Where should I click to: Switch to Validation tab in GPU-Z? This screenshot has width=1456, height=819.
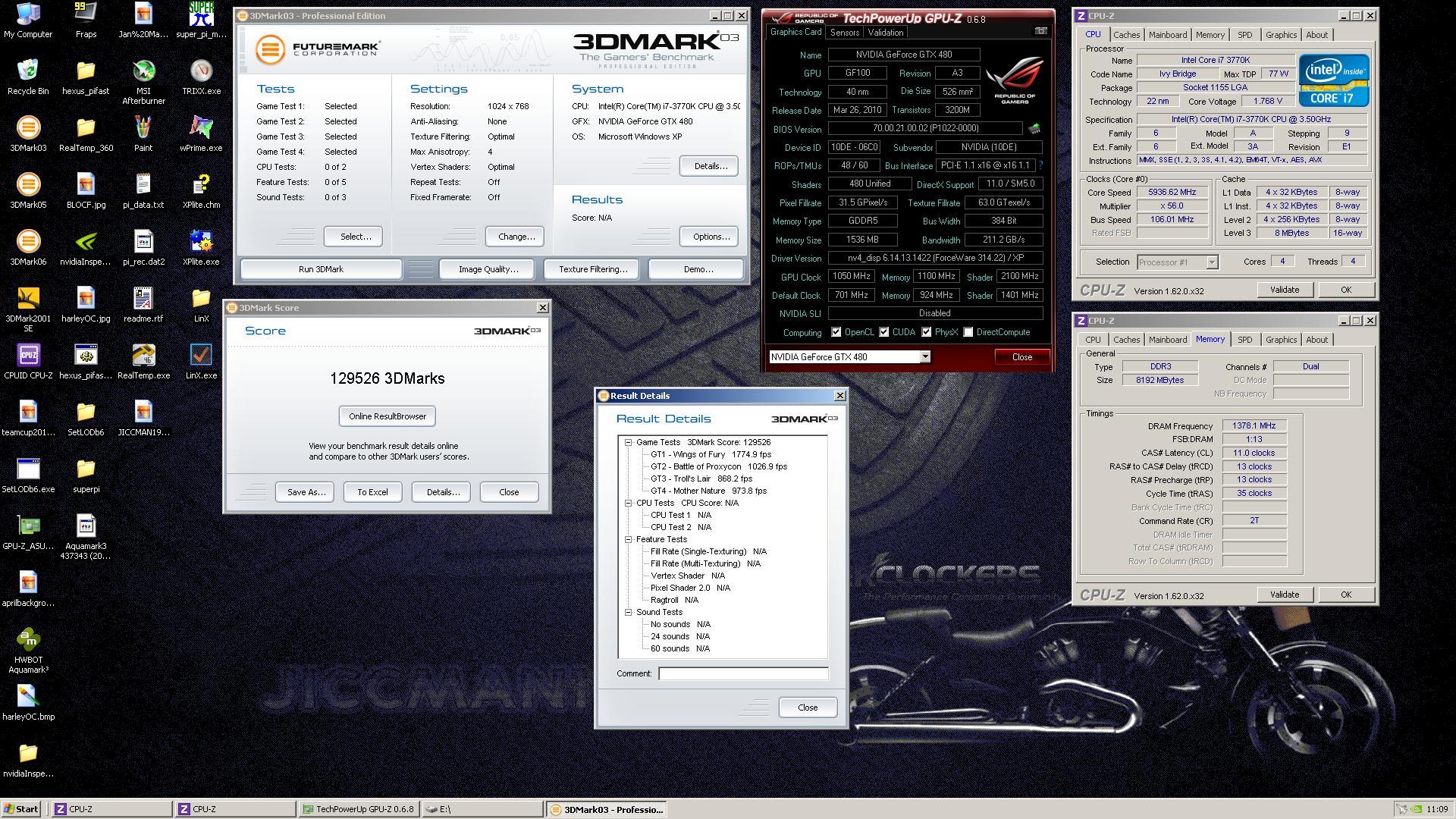(885, 33)
